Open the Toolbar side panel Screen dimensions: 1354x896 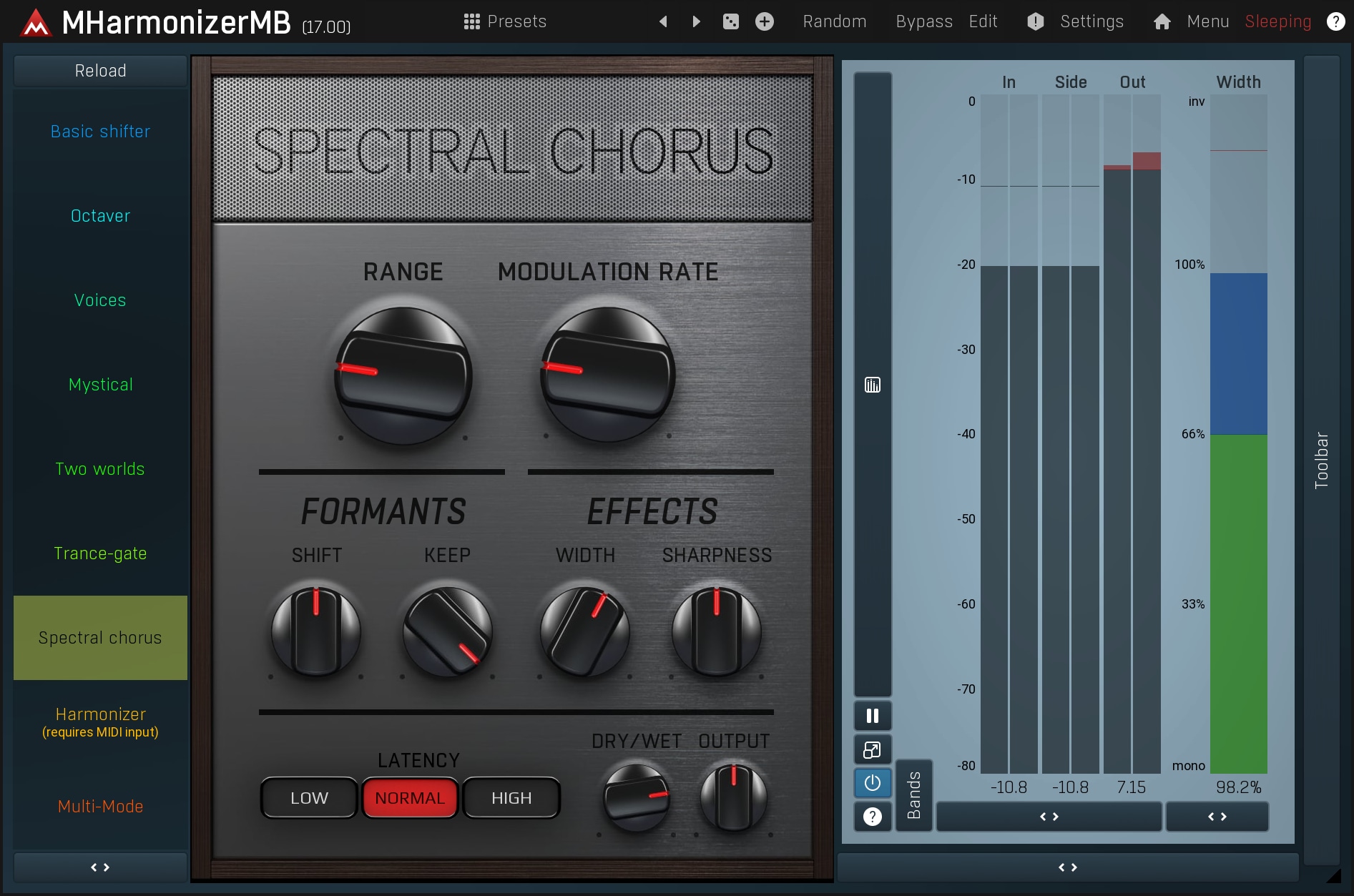(1321, 459)
